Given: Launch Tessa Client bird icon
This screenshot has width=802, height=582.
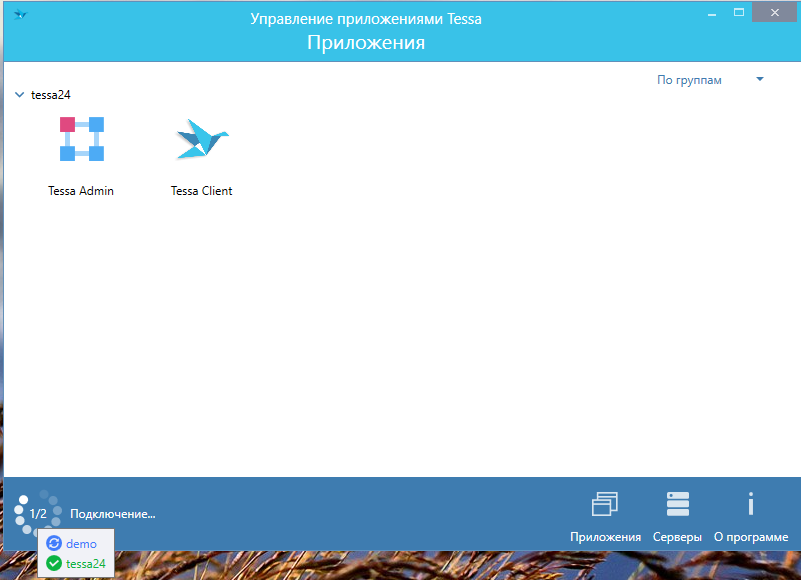Looking at the screenshot, I should point(202,138).
